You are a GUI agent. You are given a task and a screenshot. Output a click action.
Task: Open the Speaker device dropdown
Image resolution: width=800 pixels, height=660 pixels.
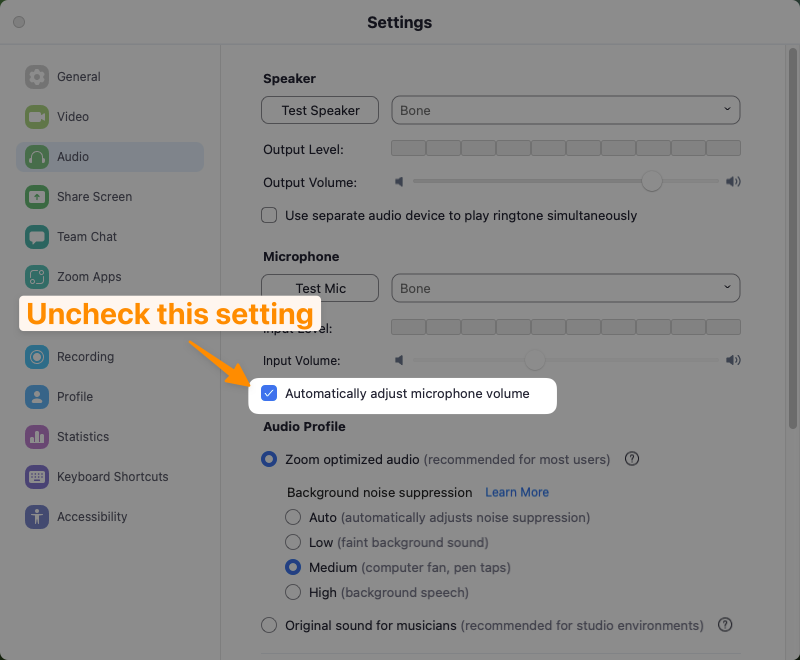click(565, 110)
